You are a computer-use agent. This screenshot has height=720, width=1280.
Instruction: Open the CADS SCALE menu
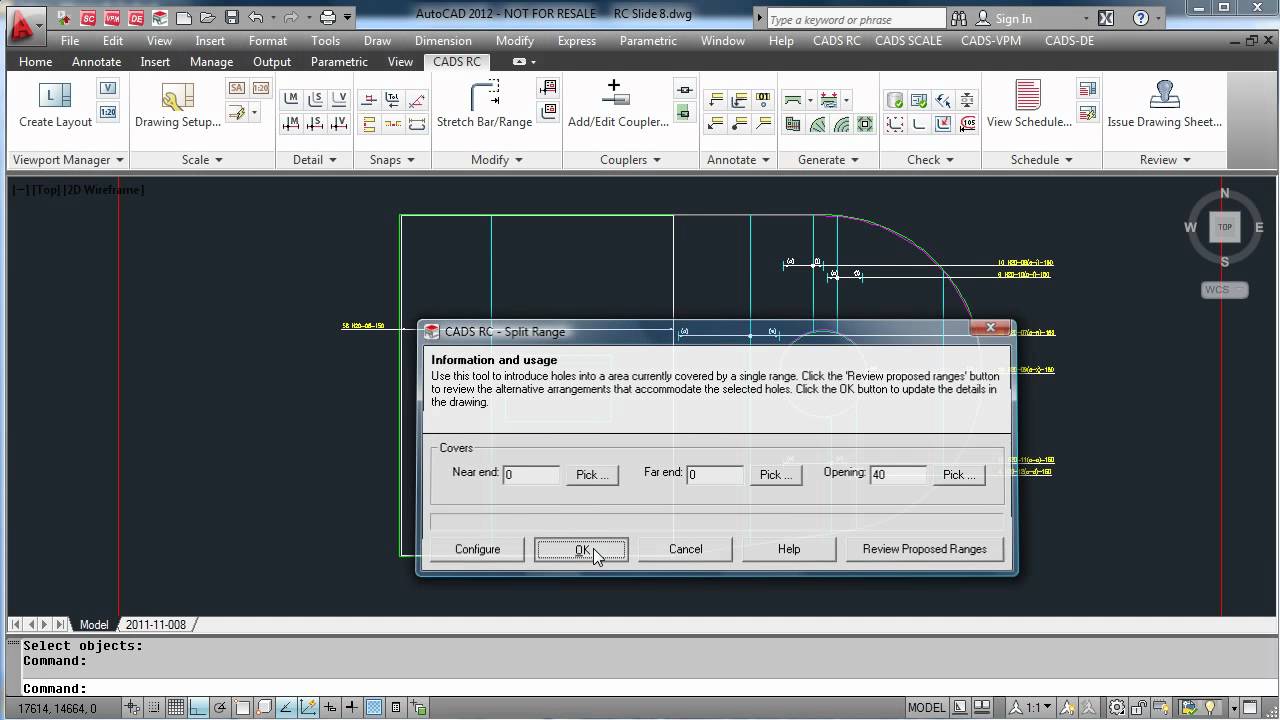pos(908,41)
